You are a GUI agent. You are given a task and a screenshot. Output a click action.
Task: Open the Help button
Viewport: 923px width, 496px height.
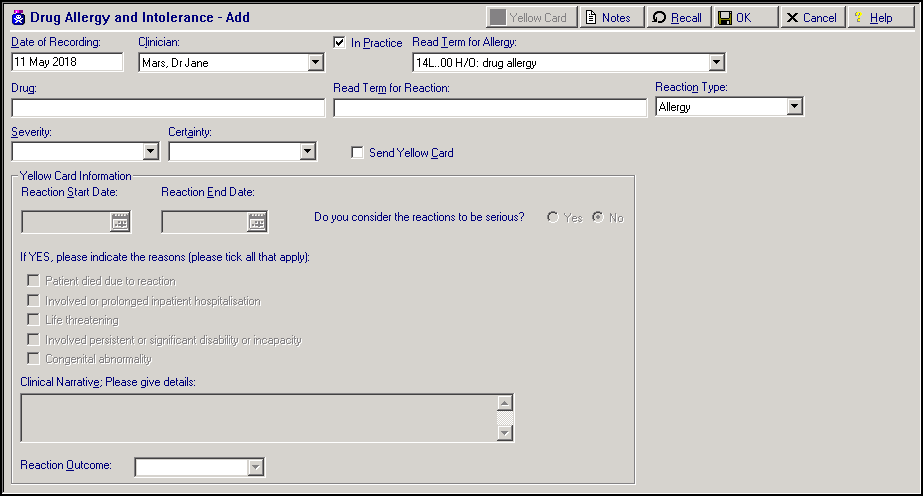873,18
